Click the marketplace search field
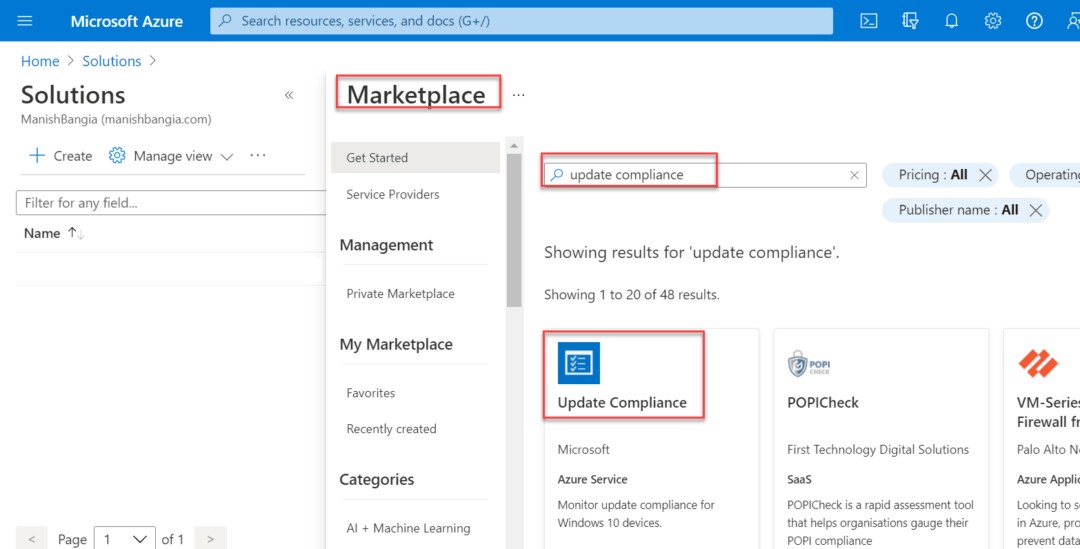The height and width of the screenshot is (549, 1080). coord(705,175)
